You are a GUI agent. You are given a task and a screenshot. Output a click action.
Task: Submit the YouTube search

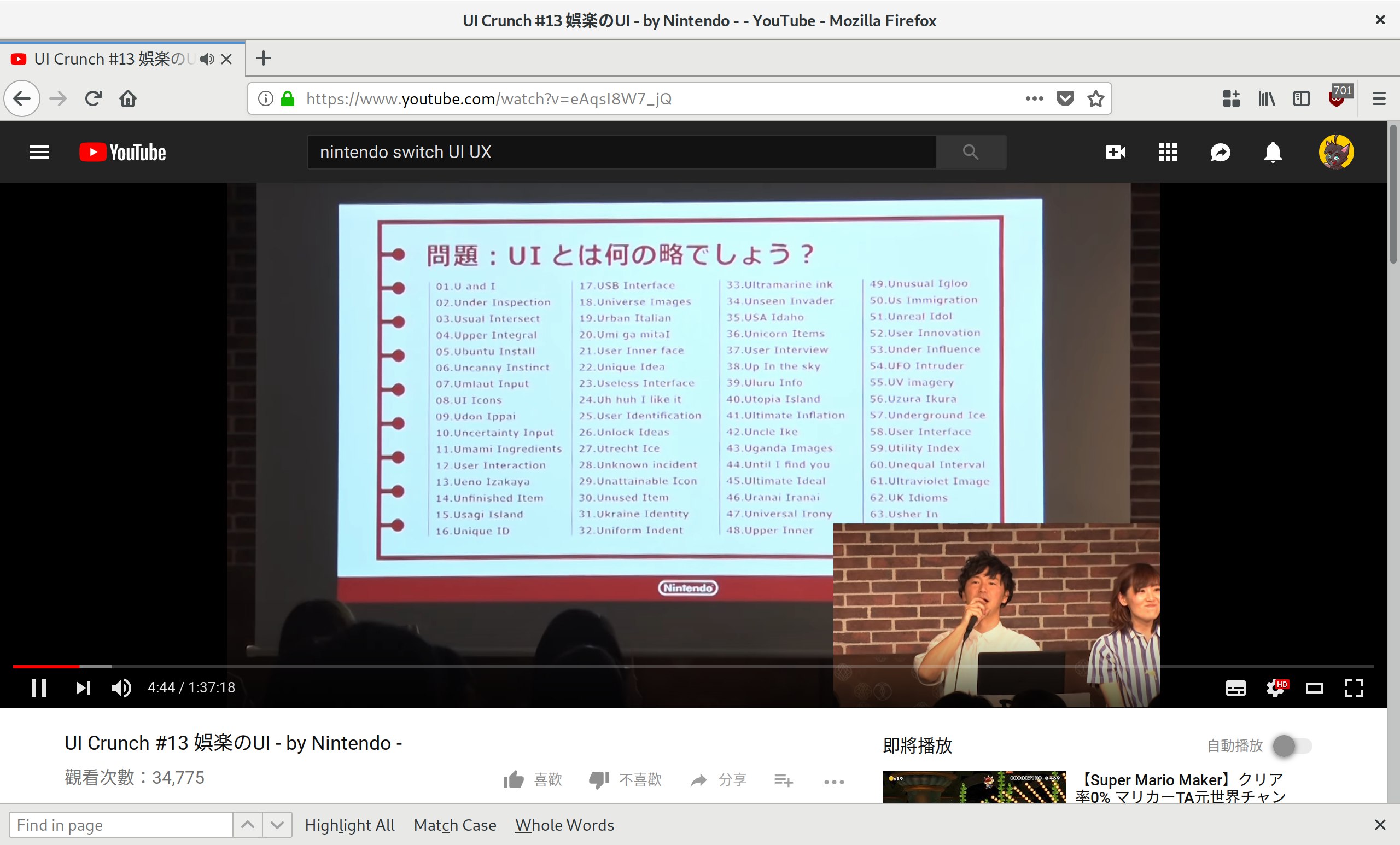pos(971,152)
